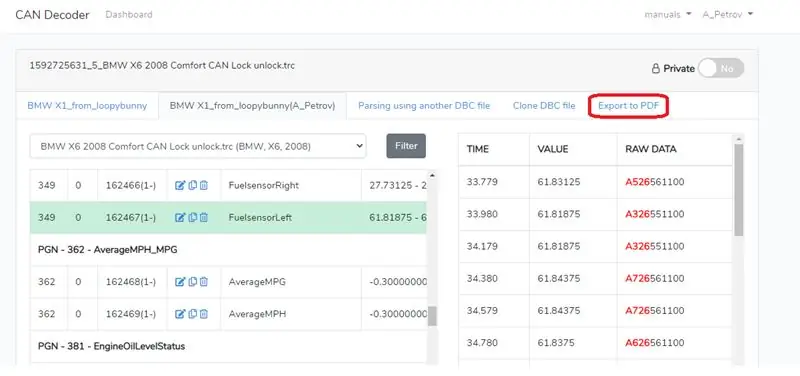Delete the FuelsensorLeft signal
800x376 pixels.
pyautogui.click(x=204, y=218)
